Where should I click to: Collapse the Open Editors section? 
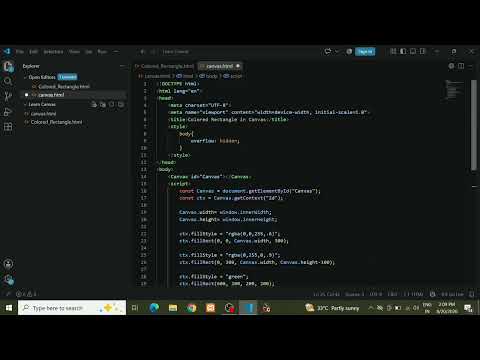[25, 77]
